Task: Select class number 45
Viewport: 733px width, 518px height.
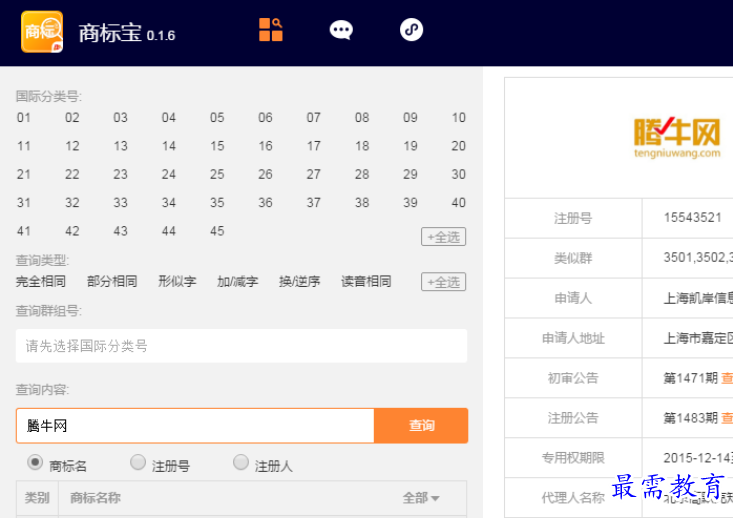Action: click(x=217, y=231)
